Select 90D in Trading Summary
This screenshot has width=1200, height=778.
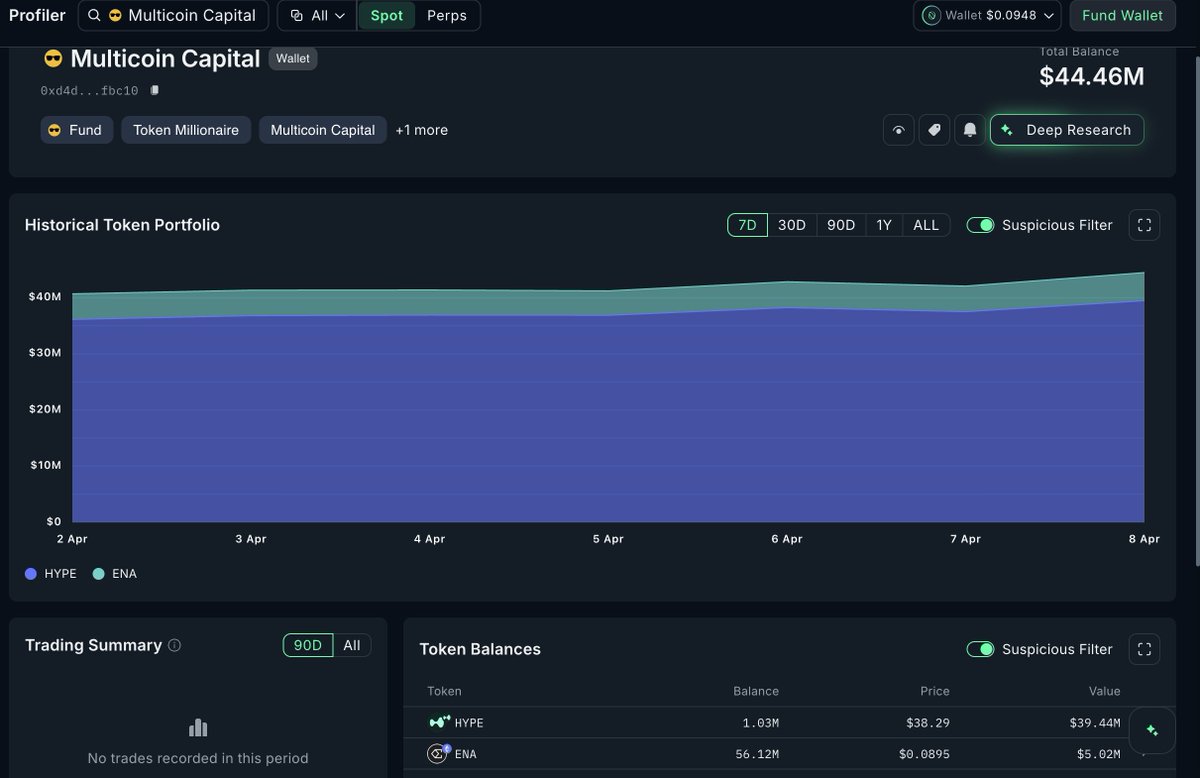click(308, 645)
